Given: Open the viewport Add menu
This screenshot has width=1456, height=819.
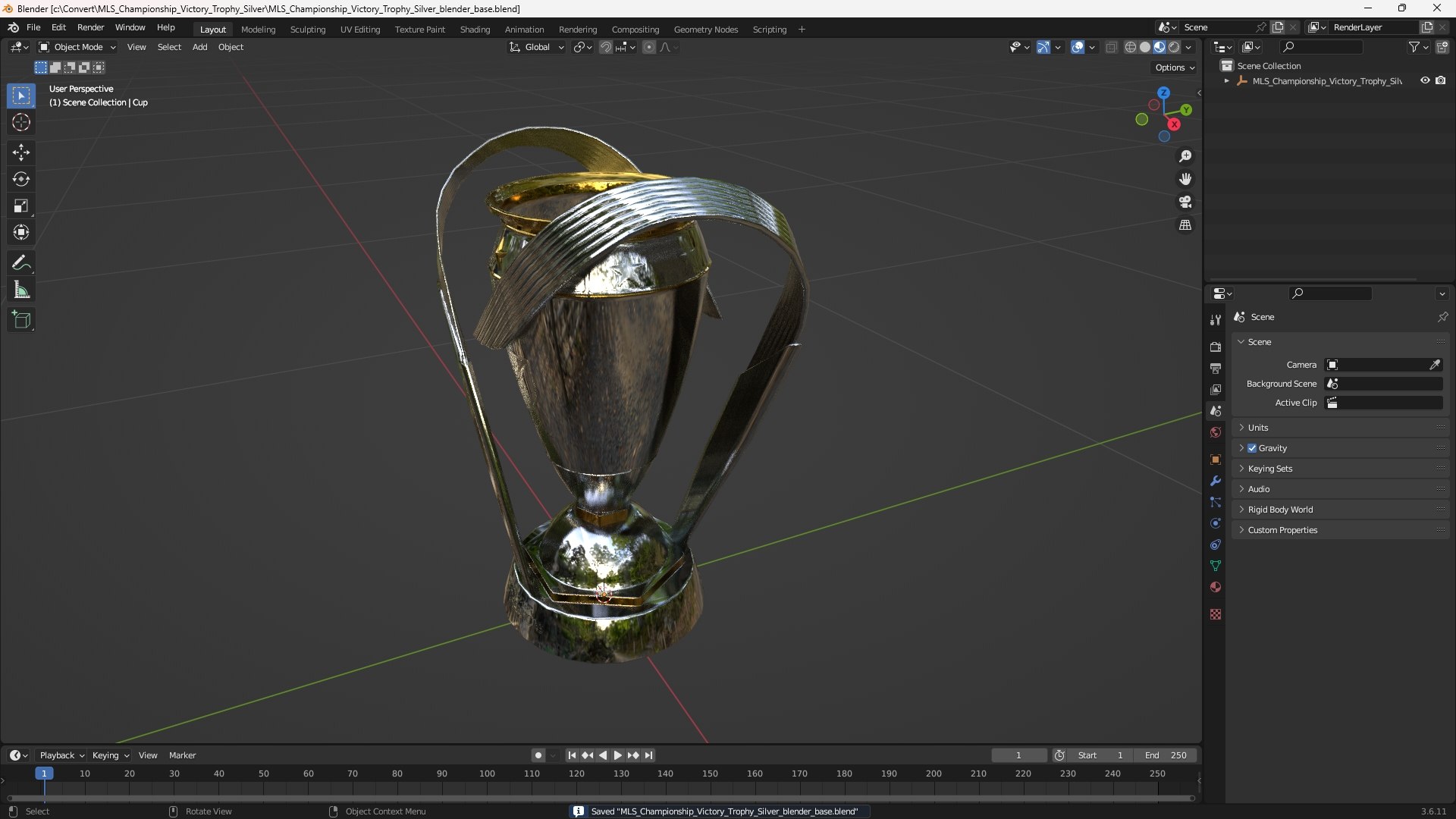Looking at the screenshot, I should (x=199, y=47).
